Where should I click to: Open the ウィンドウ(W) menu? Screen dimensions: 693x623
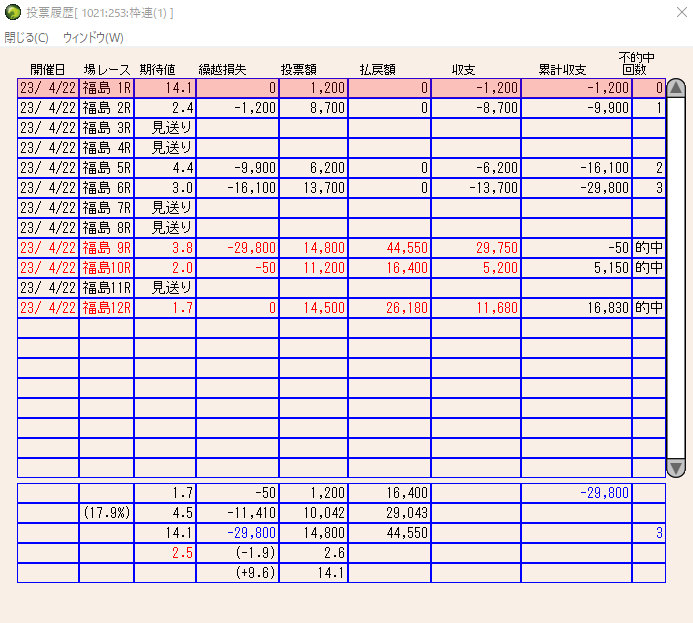tap(93, 38)
